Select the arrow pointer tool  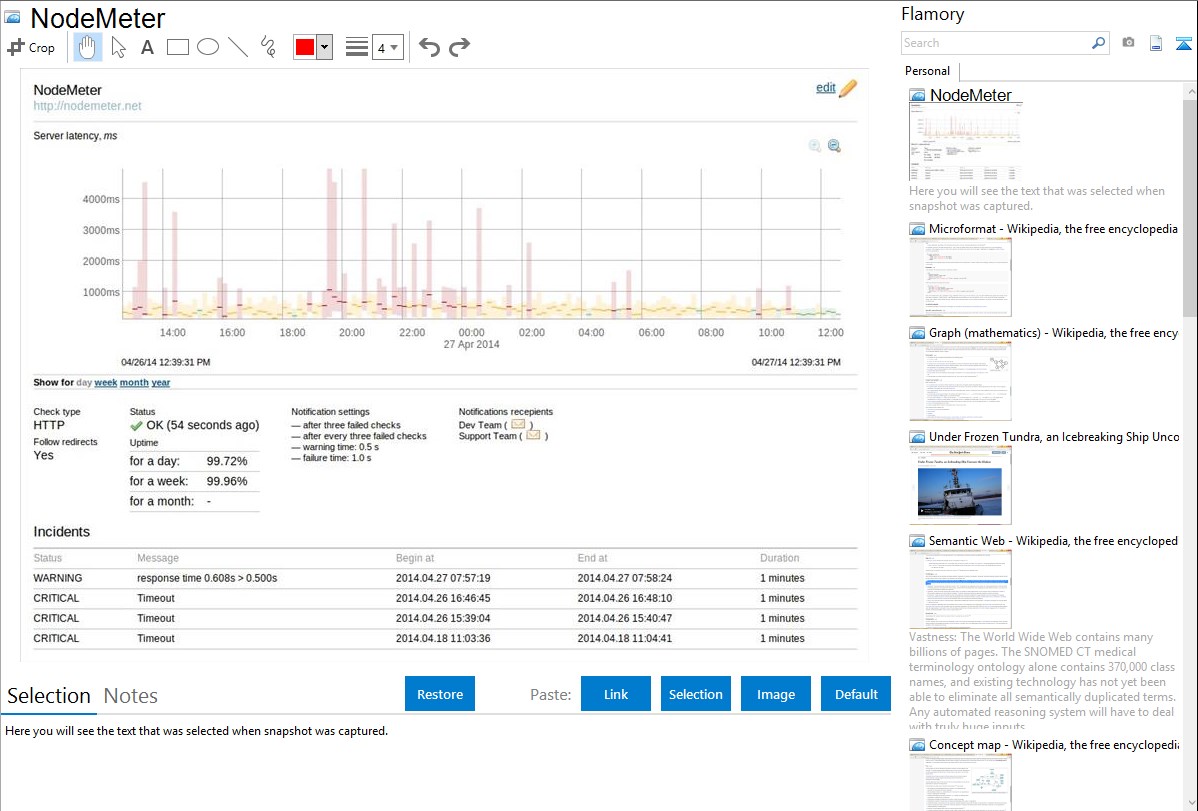(118, 47)
